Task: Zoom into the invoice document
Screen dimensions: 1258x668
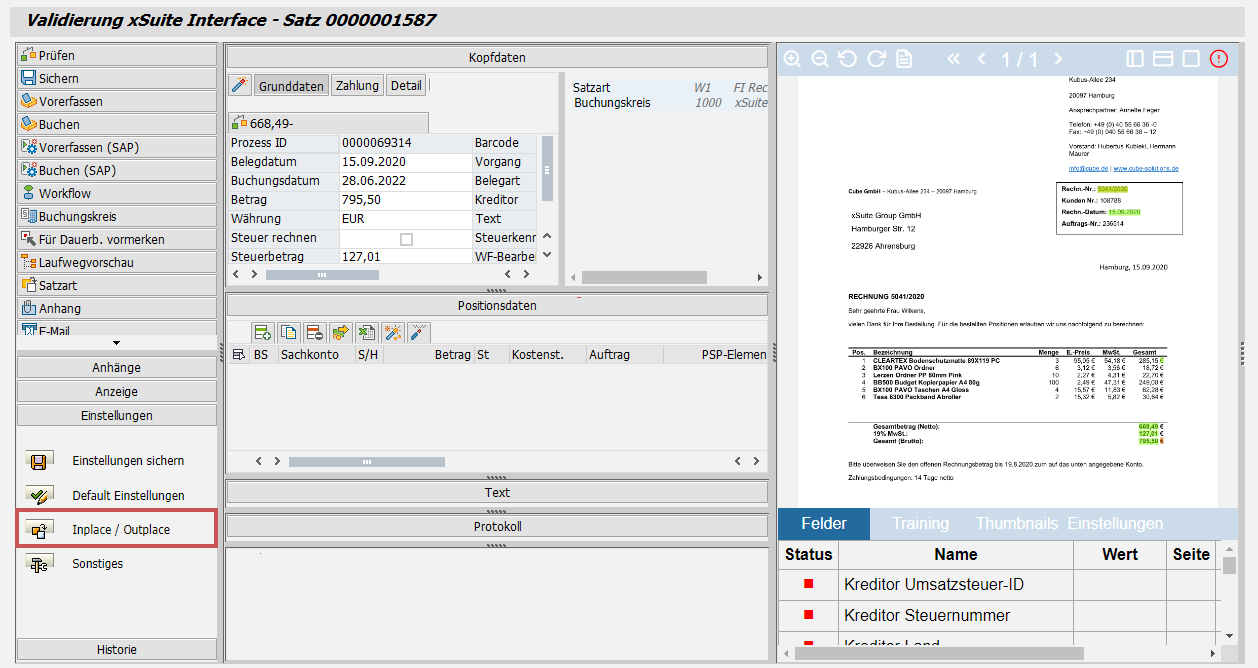Action: [792, 58]
